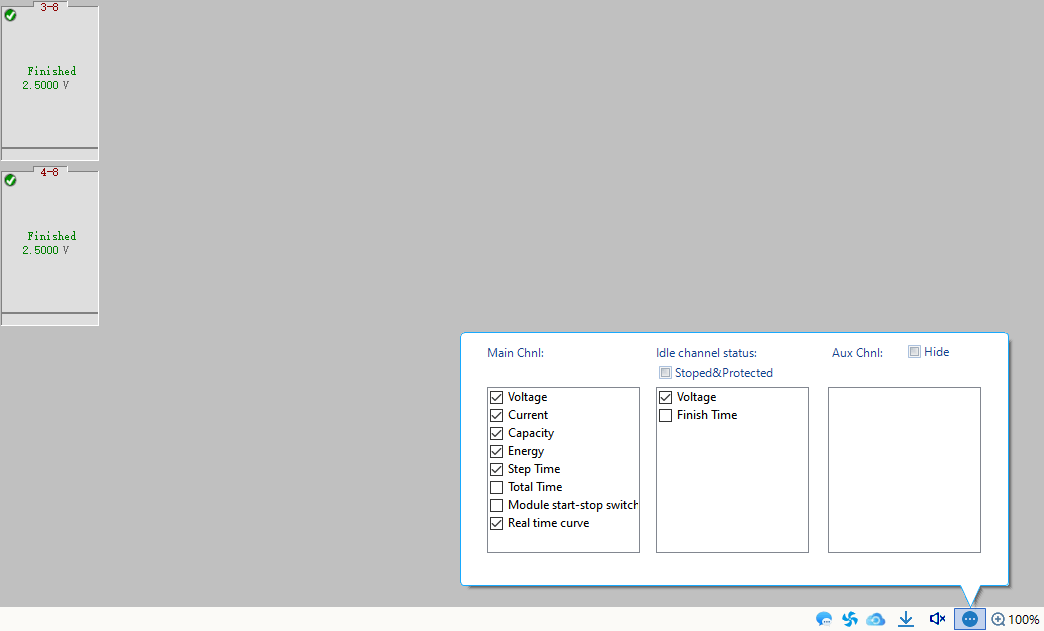Image resolution: width=1044 pixels, height=631 pixels.
Task: Tick the Hide checkbox for Aux Chnl
Action: point(914,352)
